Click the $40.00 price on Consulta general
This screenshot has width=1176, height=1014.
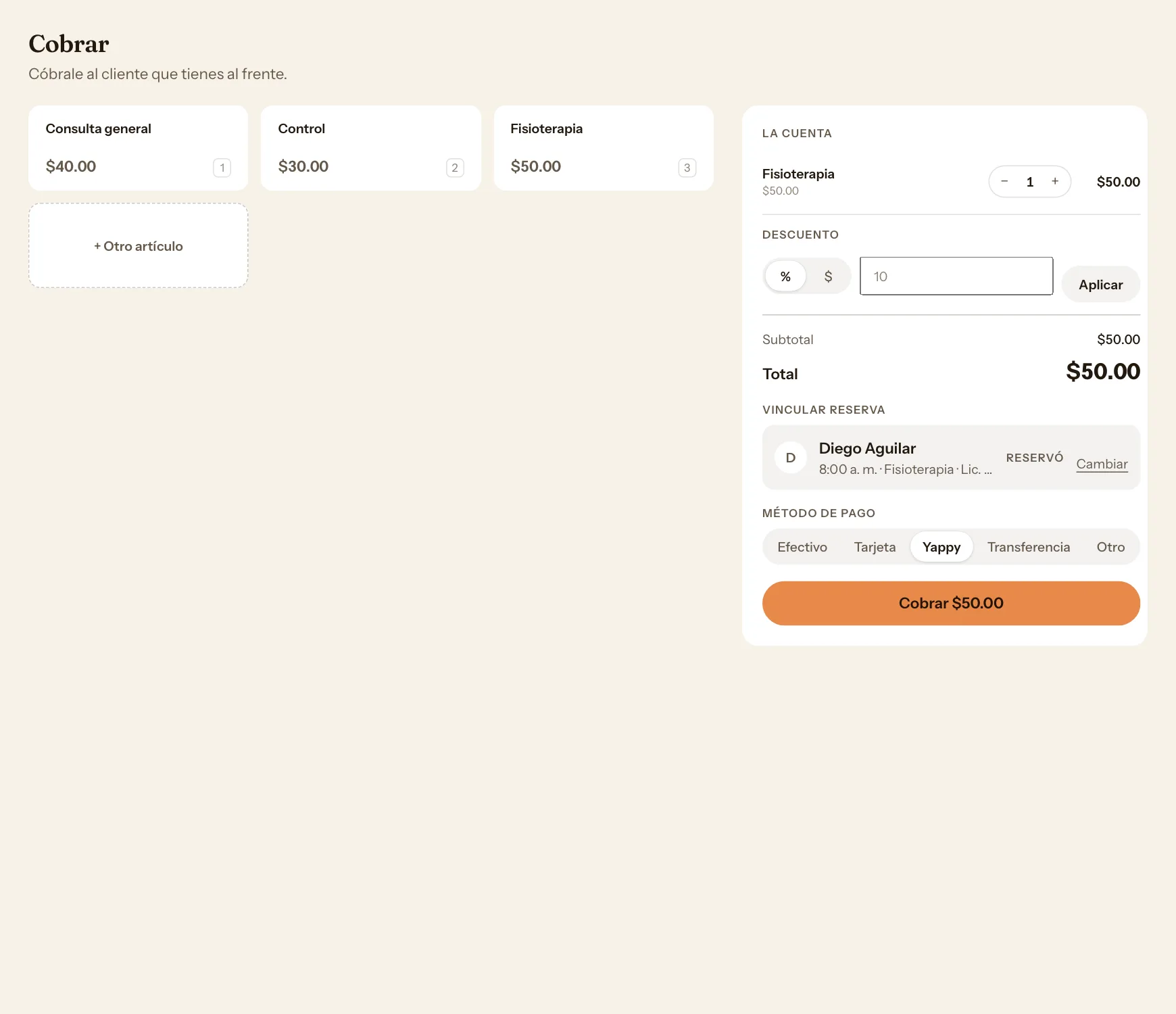pyautogui.click(x=71, y=166)
